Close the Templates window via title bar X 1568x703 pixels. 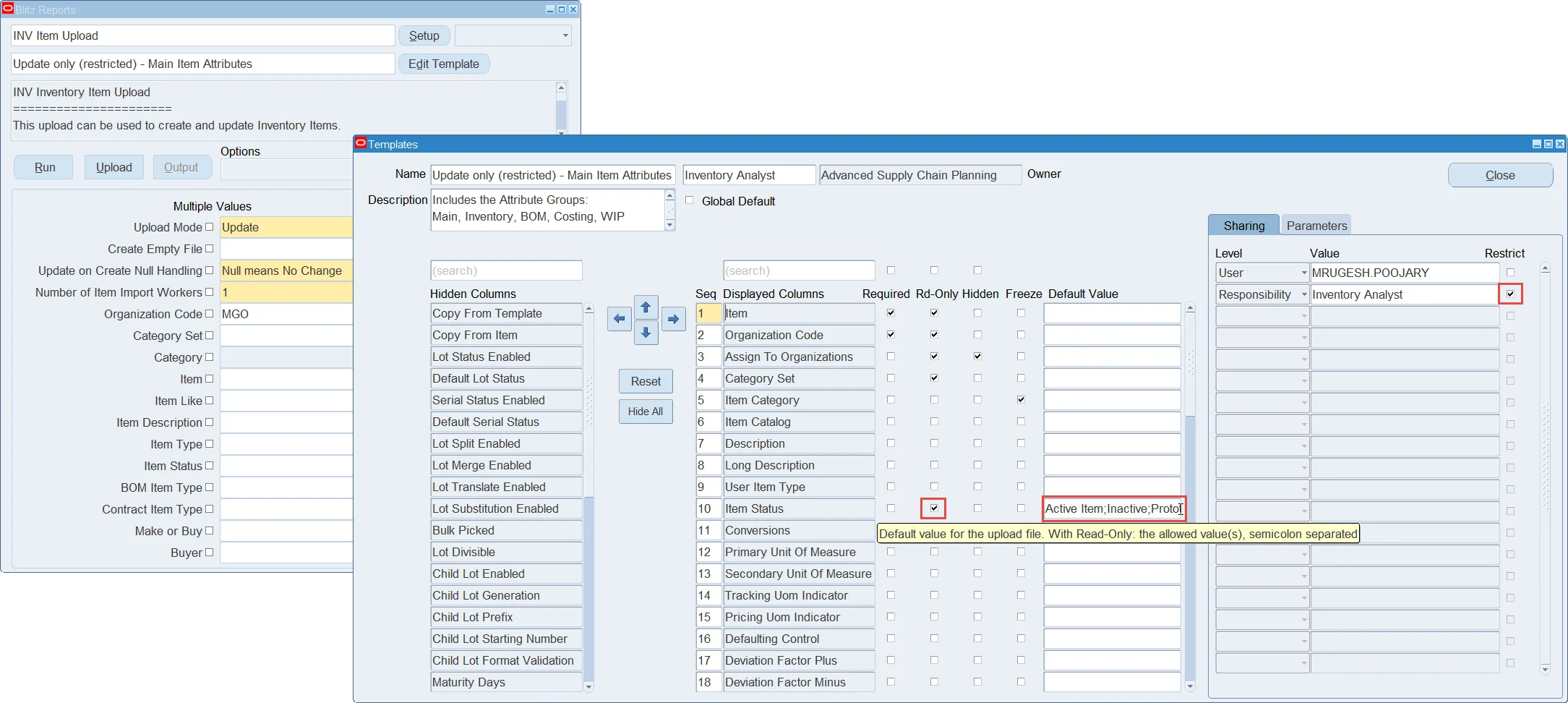pyautogui.click(x=1560, y=144)
